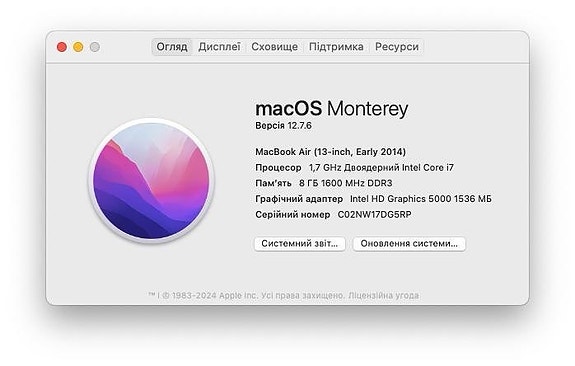This screenshot has height=366, width=575.
Task: Open the Дисплеї tab
Action: pos(219,47)
